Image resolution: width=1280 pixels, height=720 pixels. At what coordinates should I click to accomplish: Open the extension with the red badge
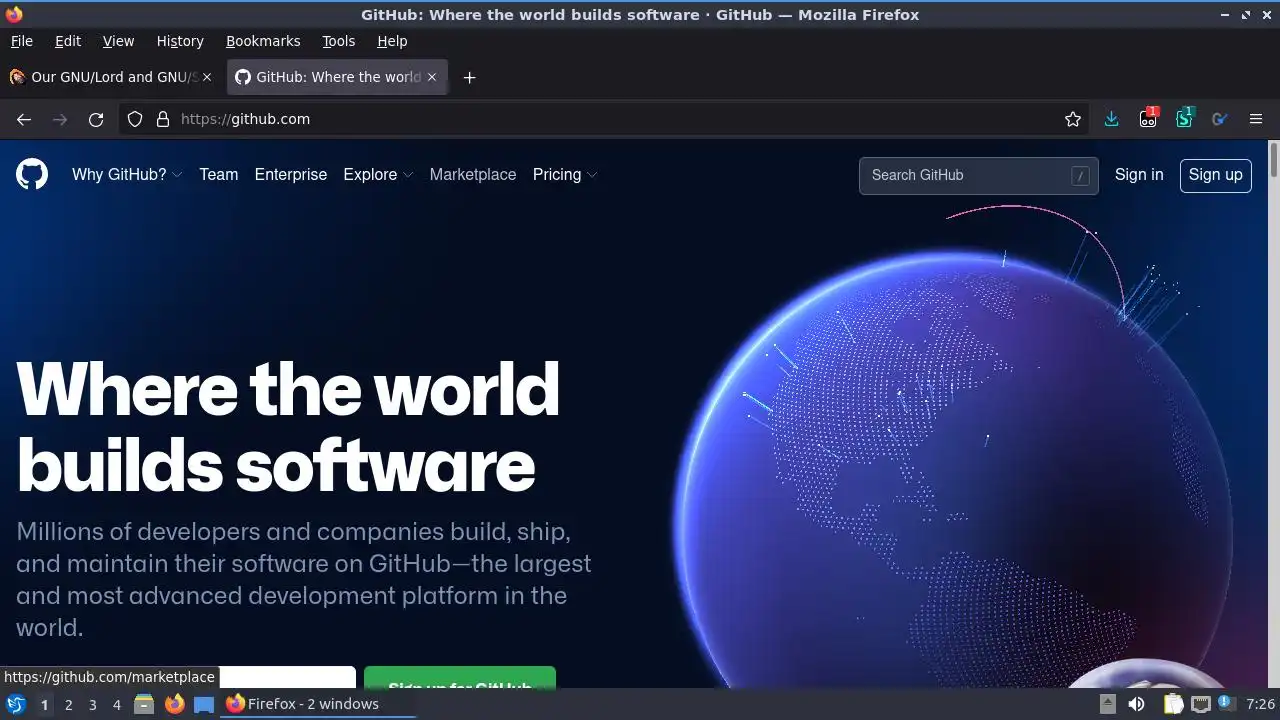1148,118
